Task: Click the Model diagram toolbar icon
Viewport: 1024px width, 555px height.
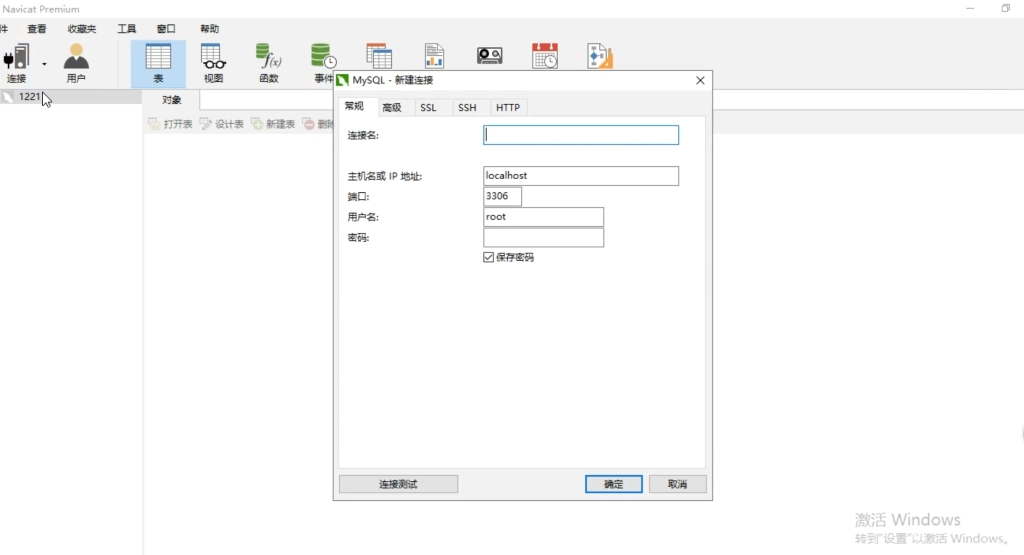Action: (x=599, y=56)
